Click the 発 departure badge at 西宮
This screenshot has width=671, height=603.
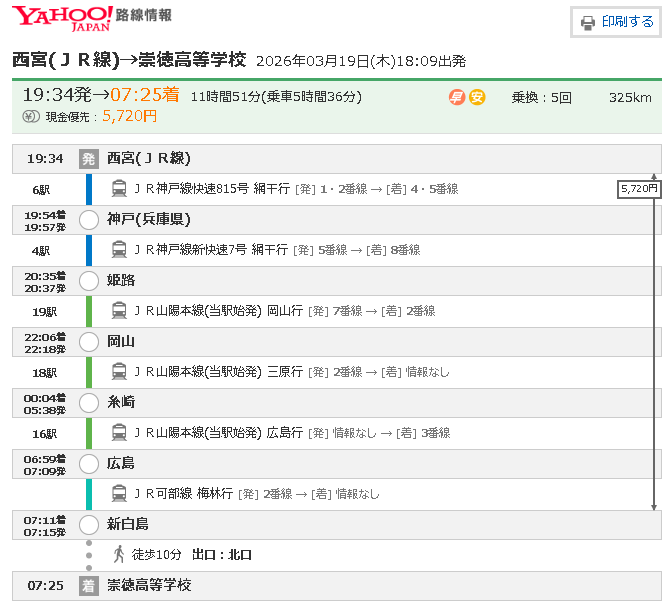point(89,158)
